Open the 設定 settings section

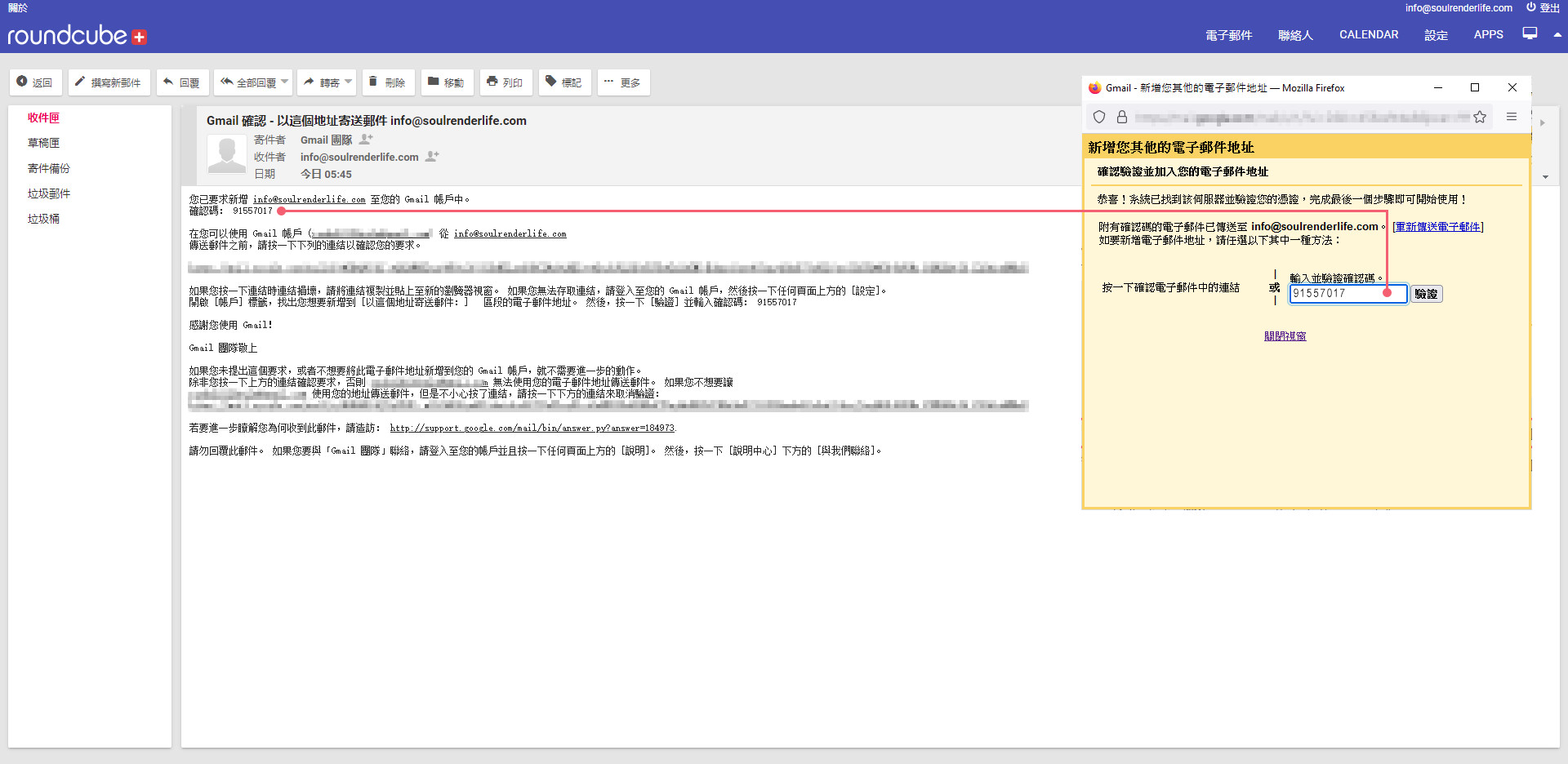click(x=1437, y=35)
